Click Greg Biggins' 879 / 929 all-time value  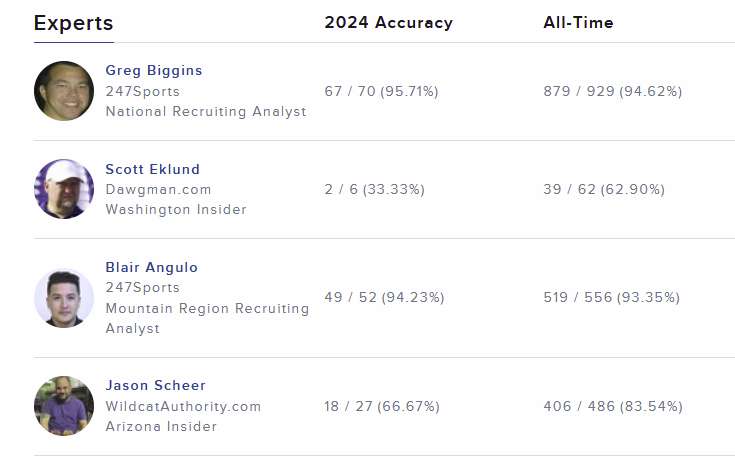pyautogui.click(x=612, y=91)
